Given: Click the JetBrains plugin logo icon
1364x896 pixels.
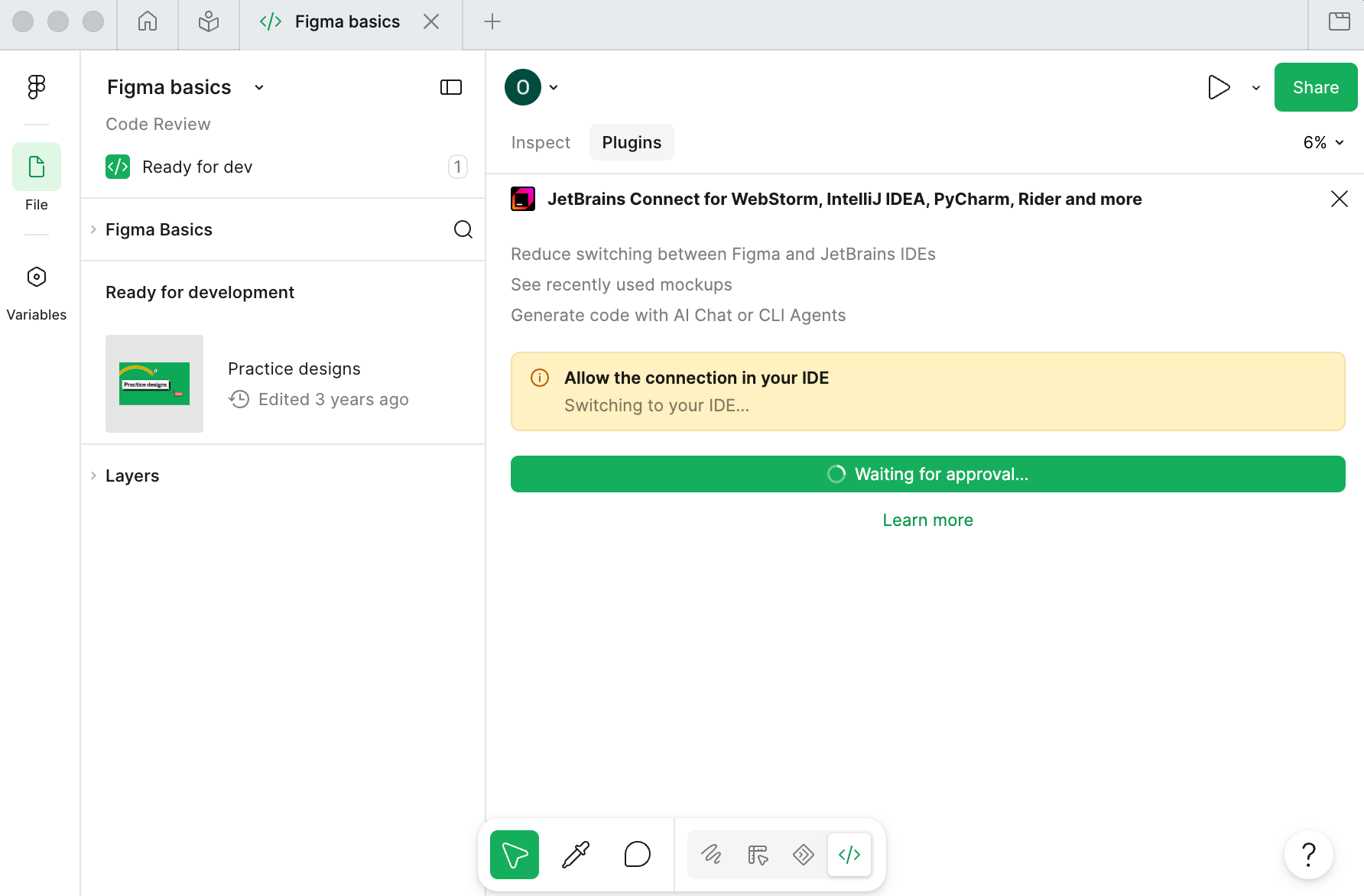Looking at the screenshot, I should (523, 199).
